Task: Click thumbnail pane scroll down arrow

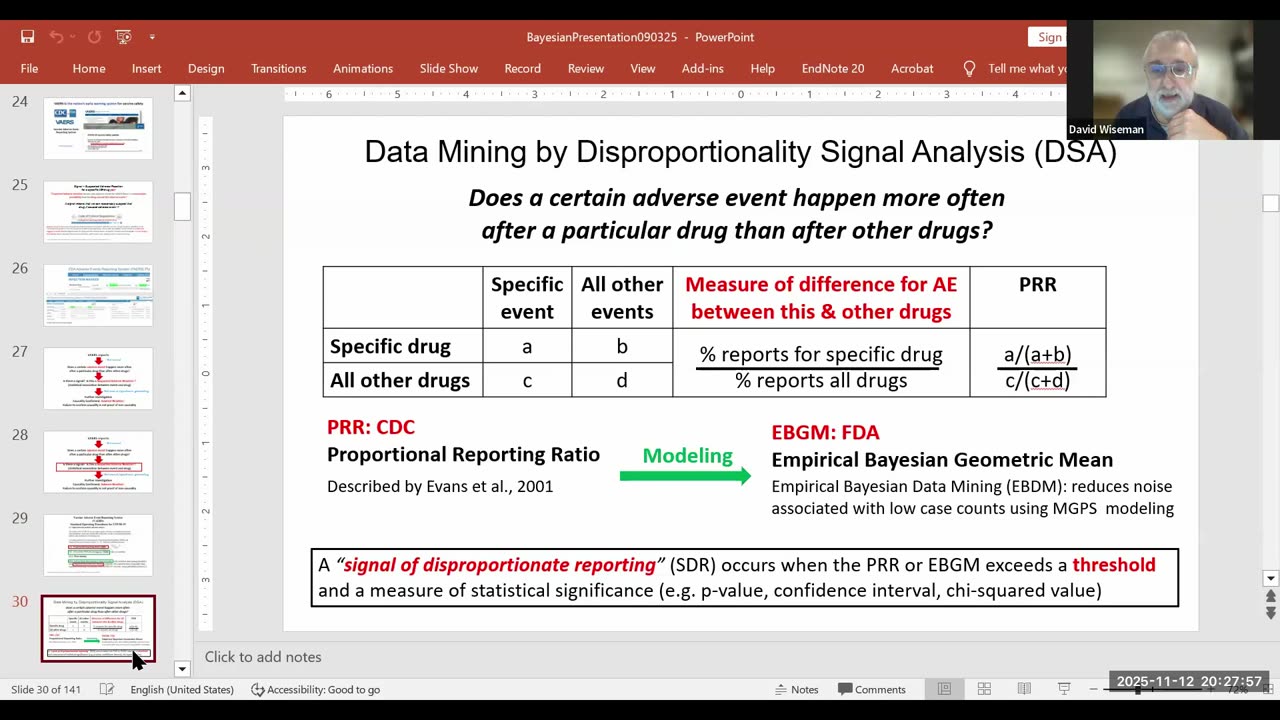Action: [182, 668]
